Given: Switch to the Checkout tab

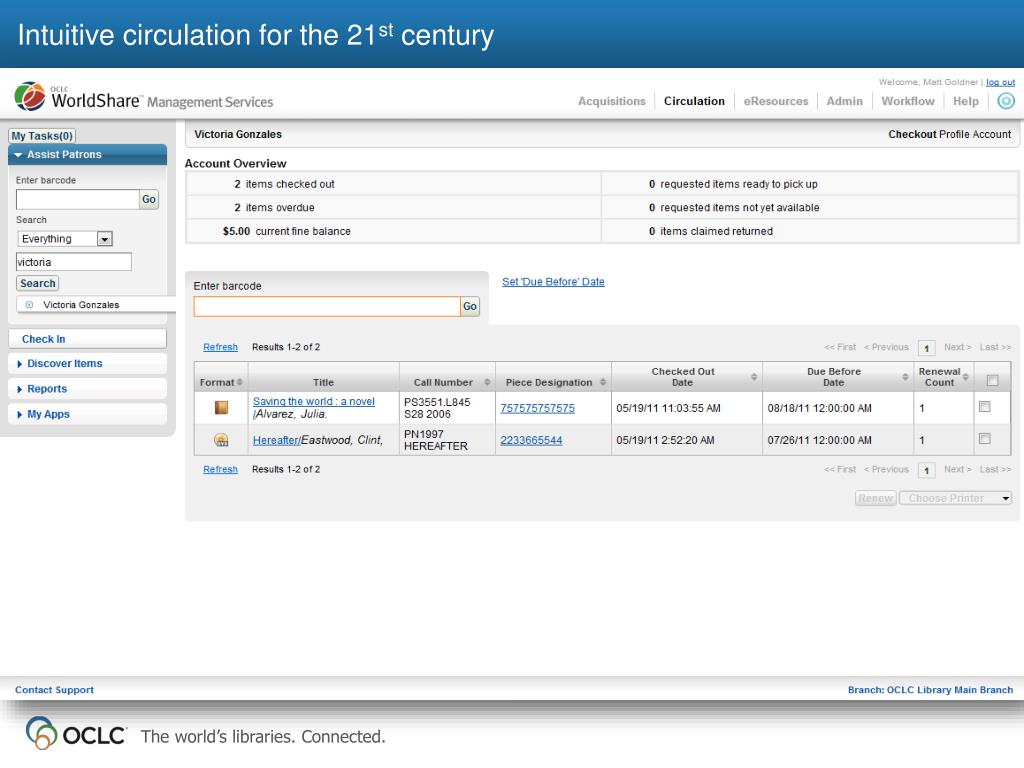Looking at the screenshot, I should (x=912, y=134).
